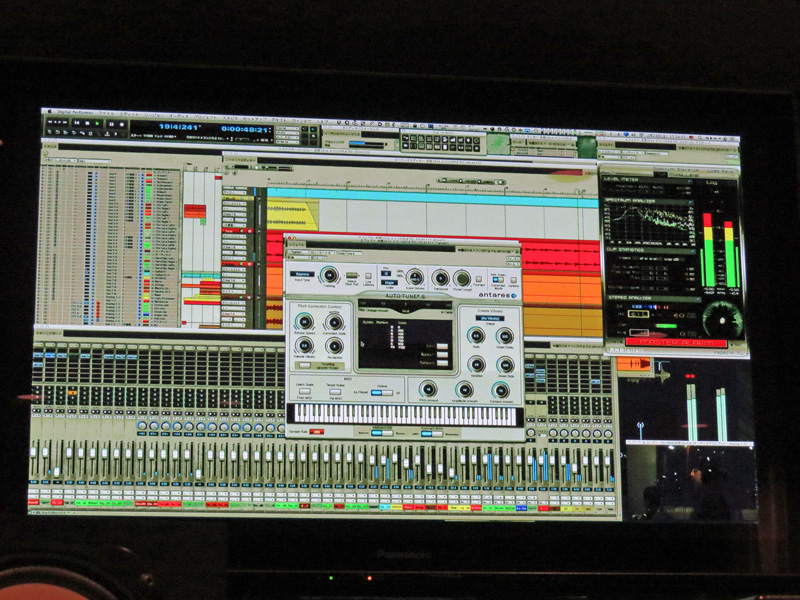
Task: Collapse the LEVEL METER section
Action: (x=690, y=181)
